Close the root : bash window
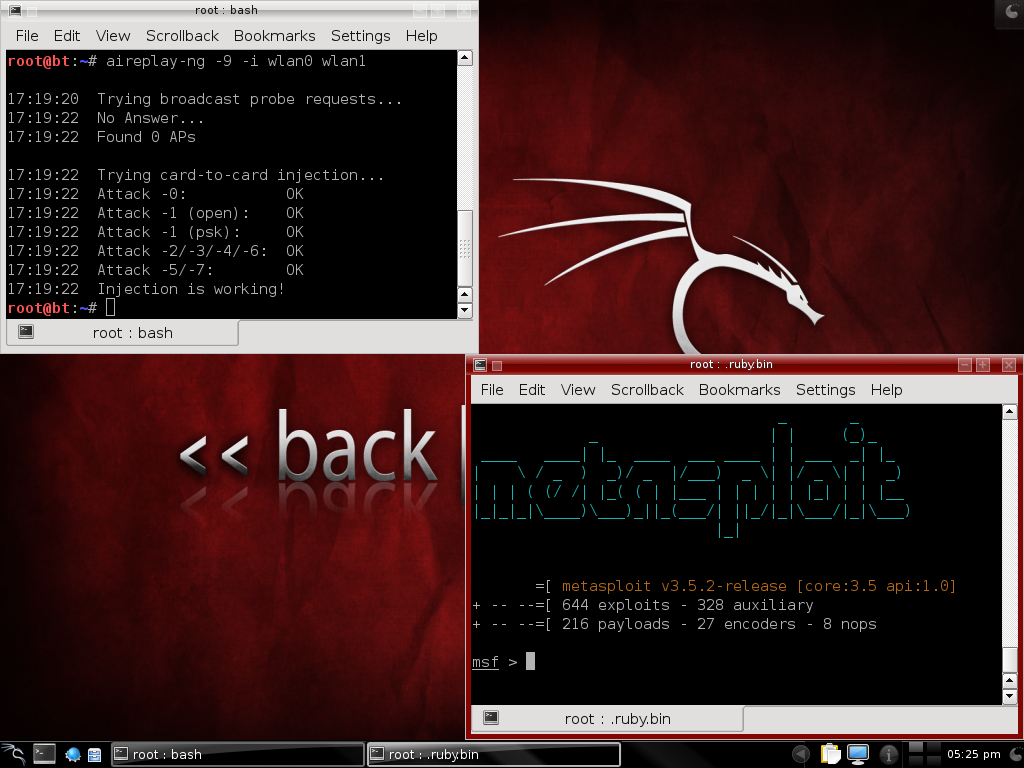Viewport: 1024px width, 768px height. [463, 10]
